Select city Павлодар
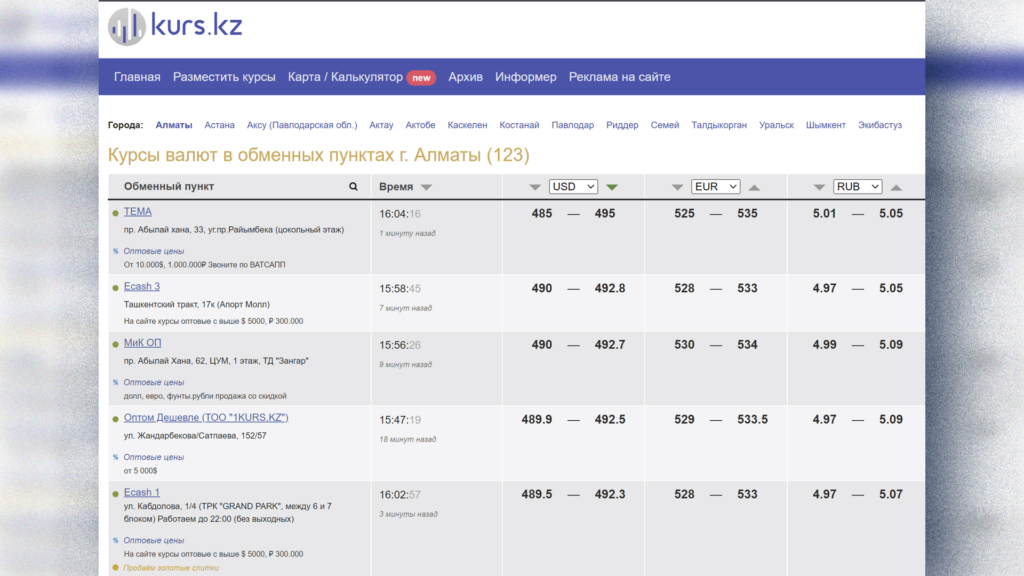This screenshot has width=1024, height=576. 573,125
